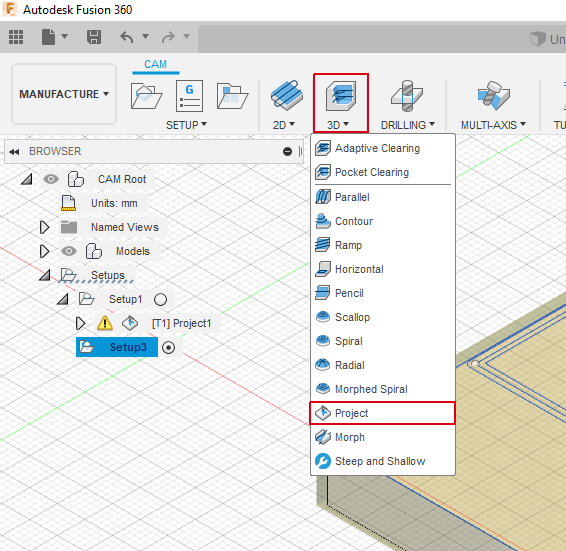
Task: Collapse the Setups node
Action: (x=45, y=275)
